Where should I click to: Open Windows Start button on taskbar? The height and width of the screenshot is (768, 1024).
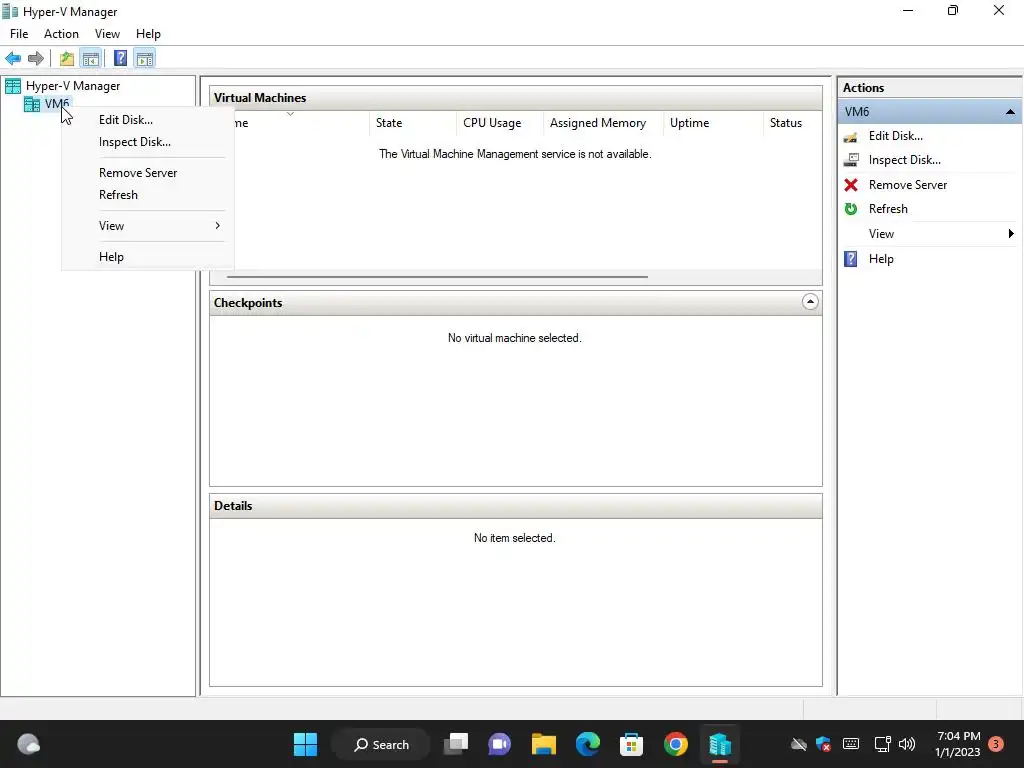[306, 744]
